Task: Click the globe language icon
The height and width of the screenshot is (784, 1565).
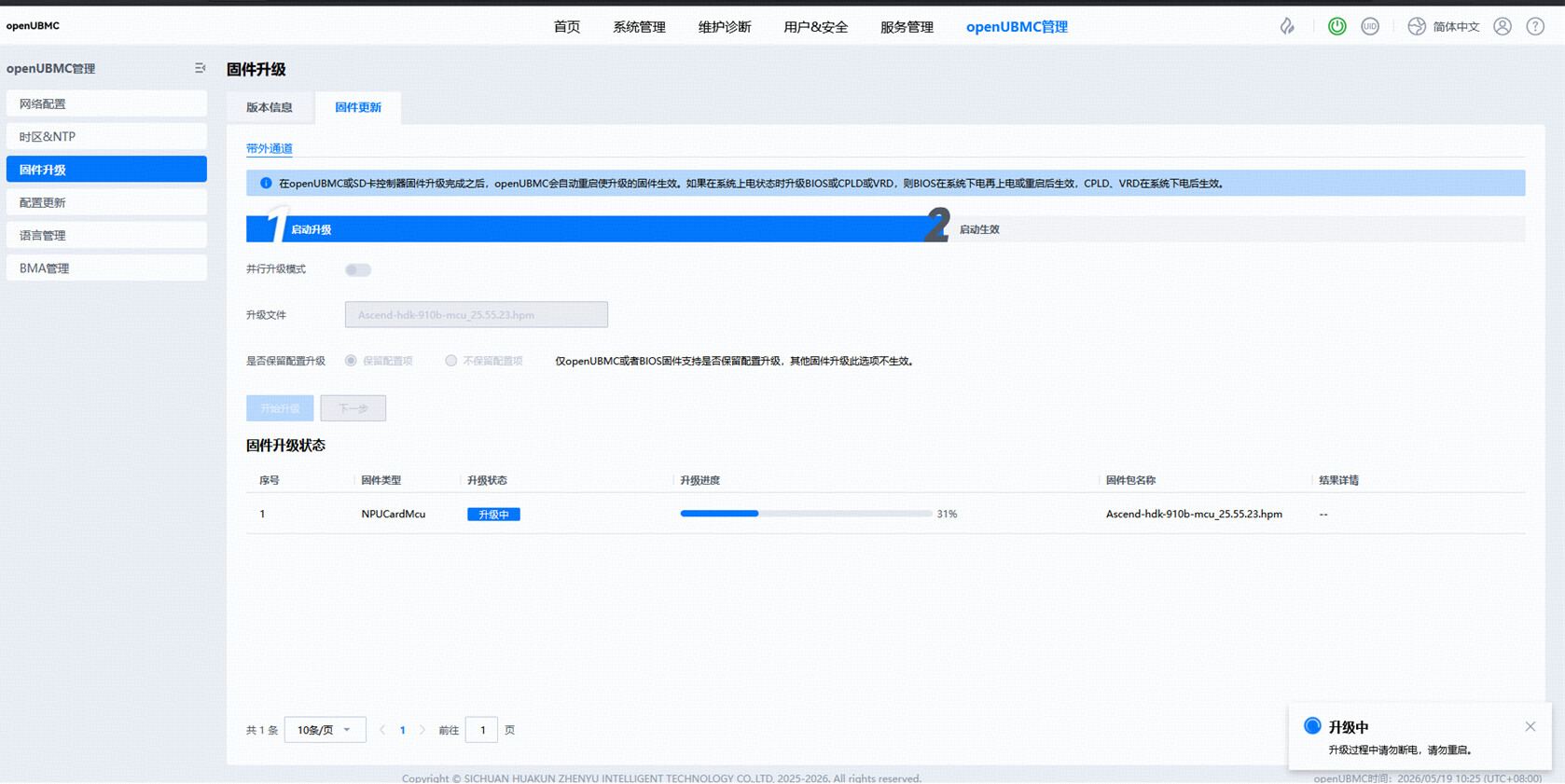Action: [x=1417, y=26]
